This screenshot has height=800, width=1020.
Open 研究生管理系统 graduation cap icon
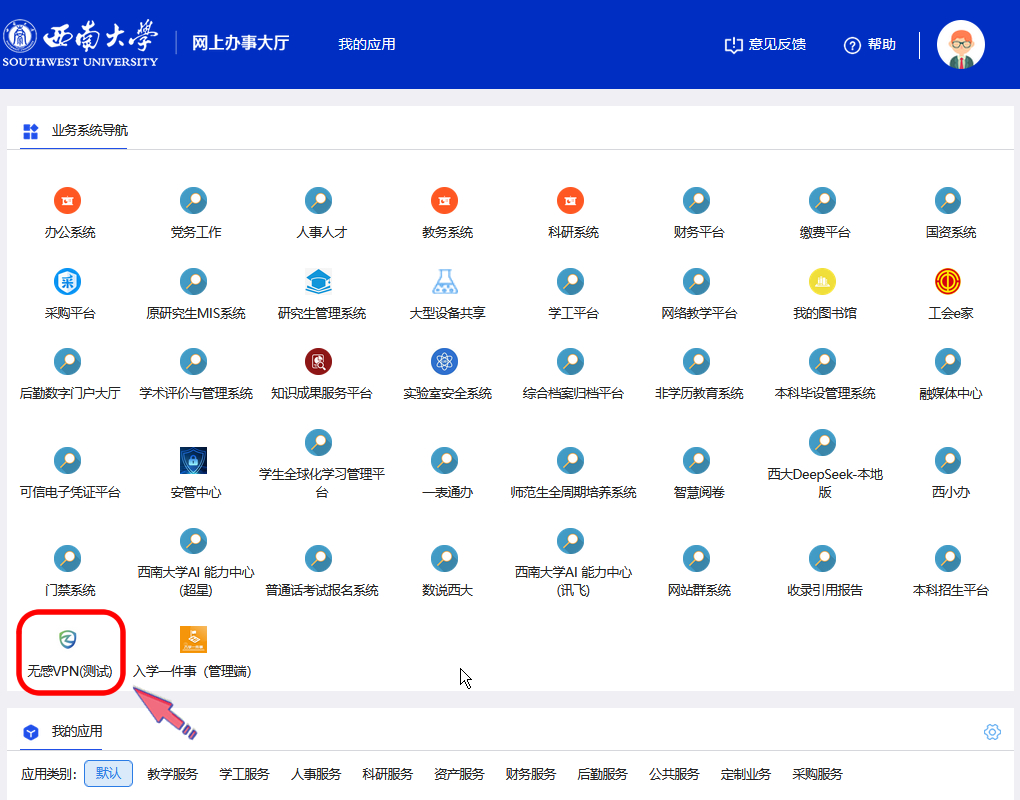(x=319, y=282)
